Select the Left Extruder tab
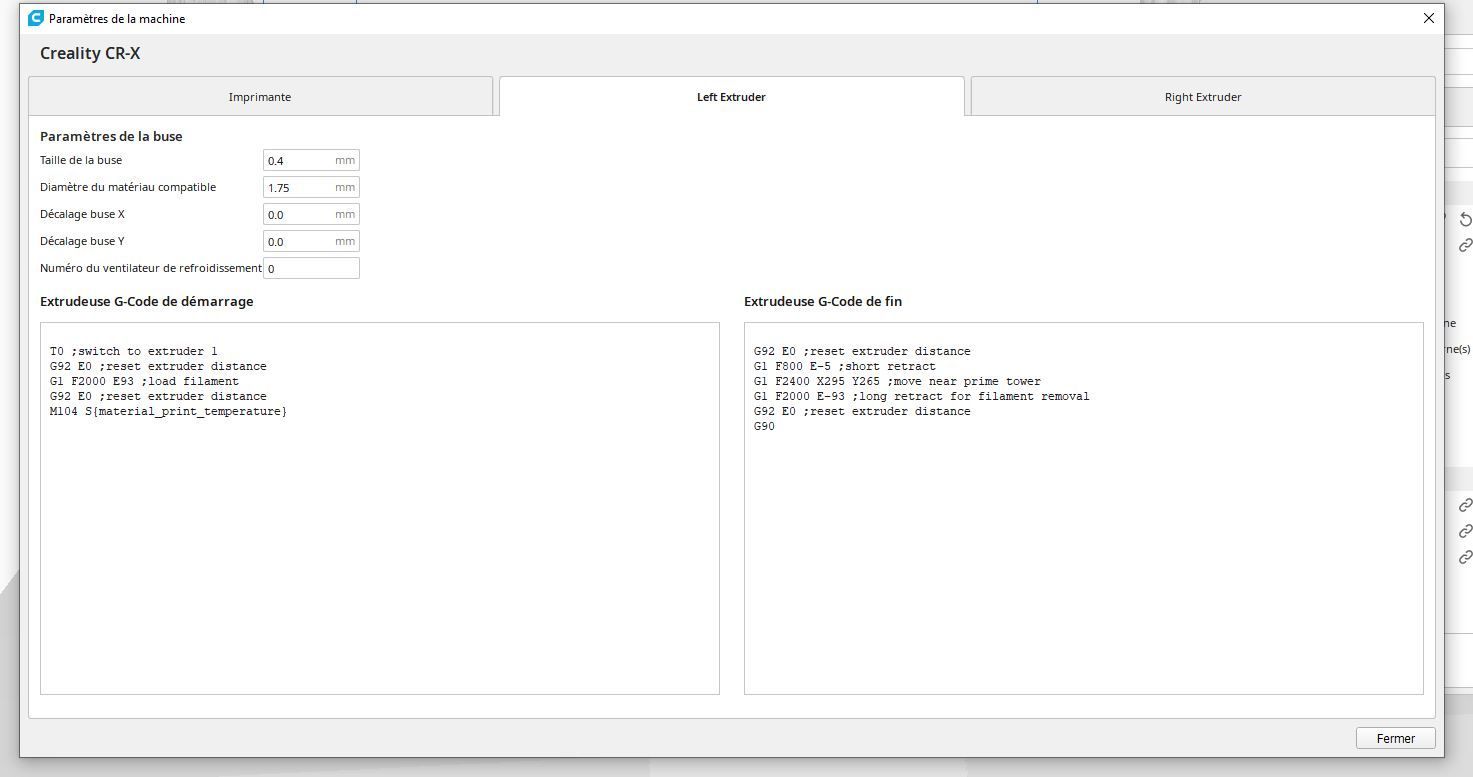 [x=731, y=97]
